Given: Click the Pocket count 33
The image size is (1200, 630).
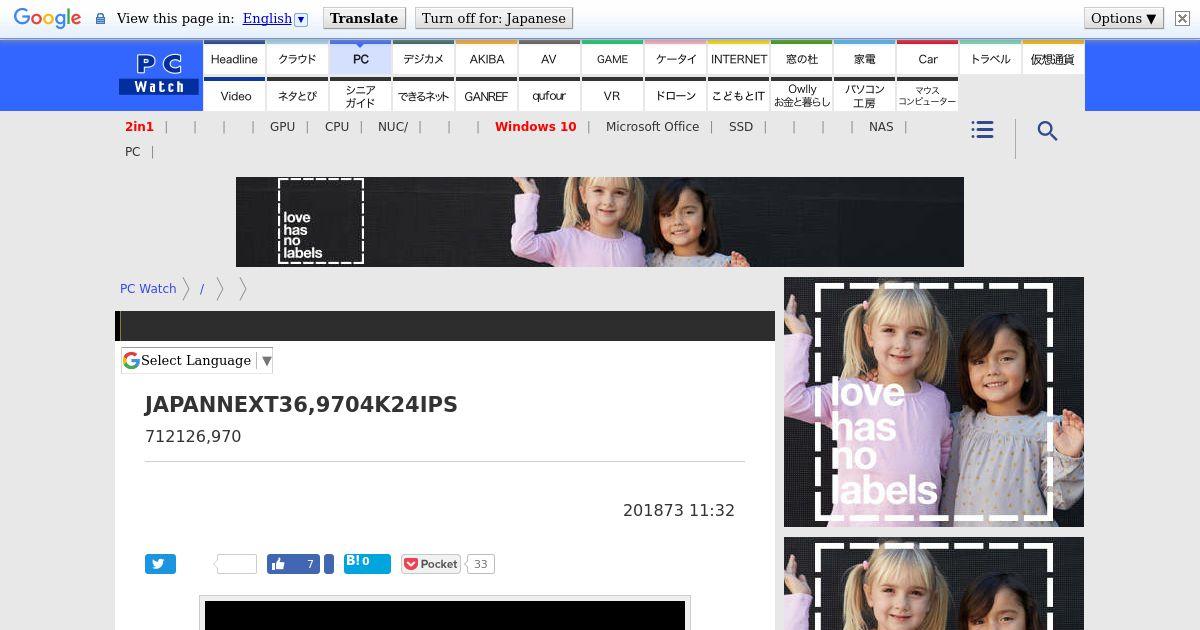Looking at the screenshot, I should coord(480,564).
